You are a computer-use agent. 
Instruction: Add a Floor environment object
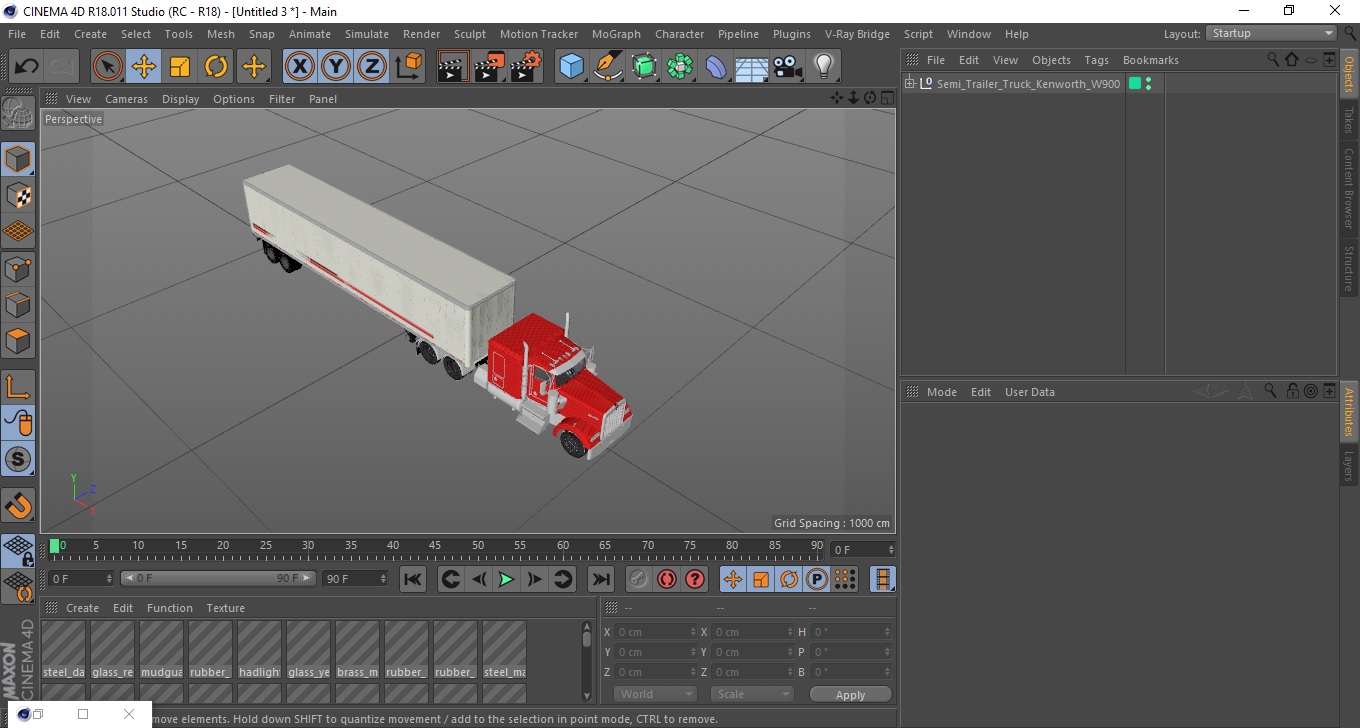(x=752, y=67)
